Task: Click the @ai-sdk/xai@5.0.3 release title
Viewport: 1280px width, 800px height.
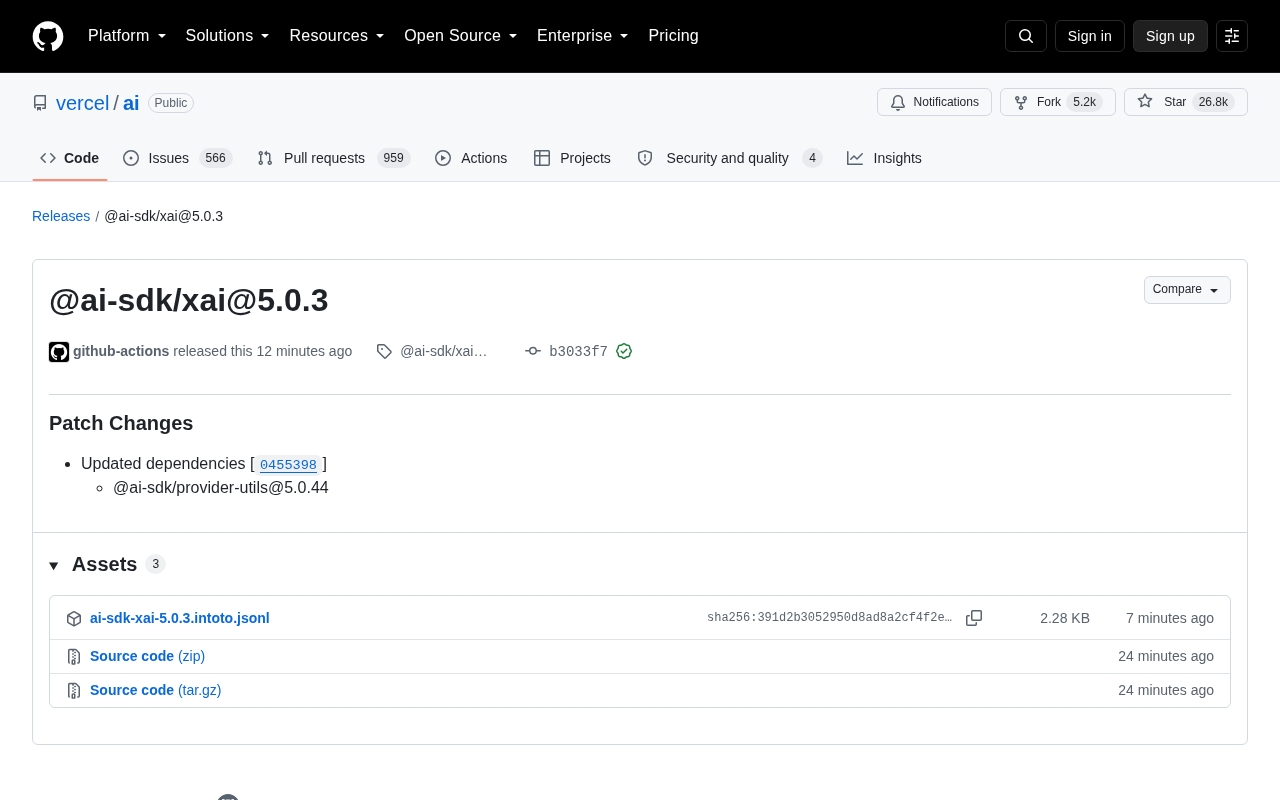Action: (189, 300)
